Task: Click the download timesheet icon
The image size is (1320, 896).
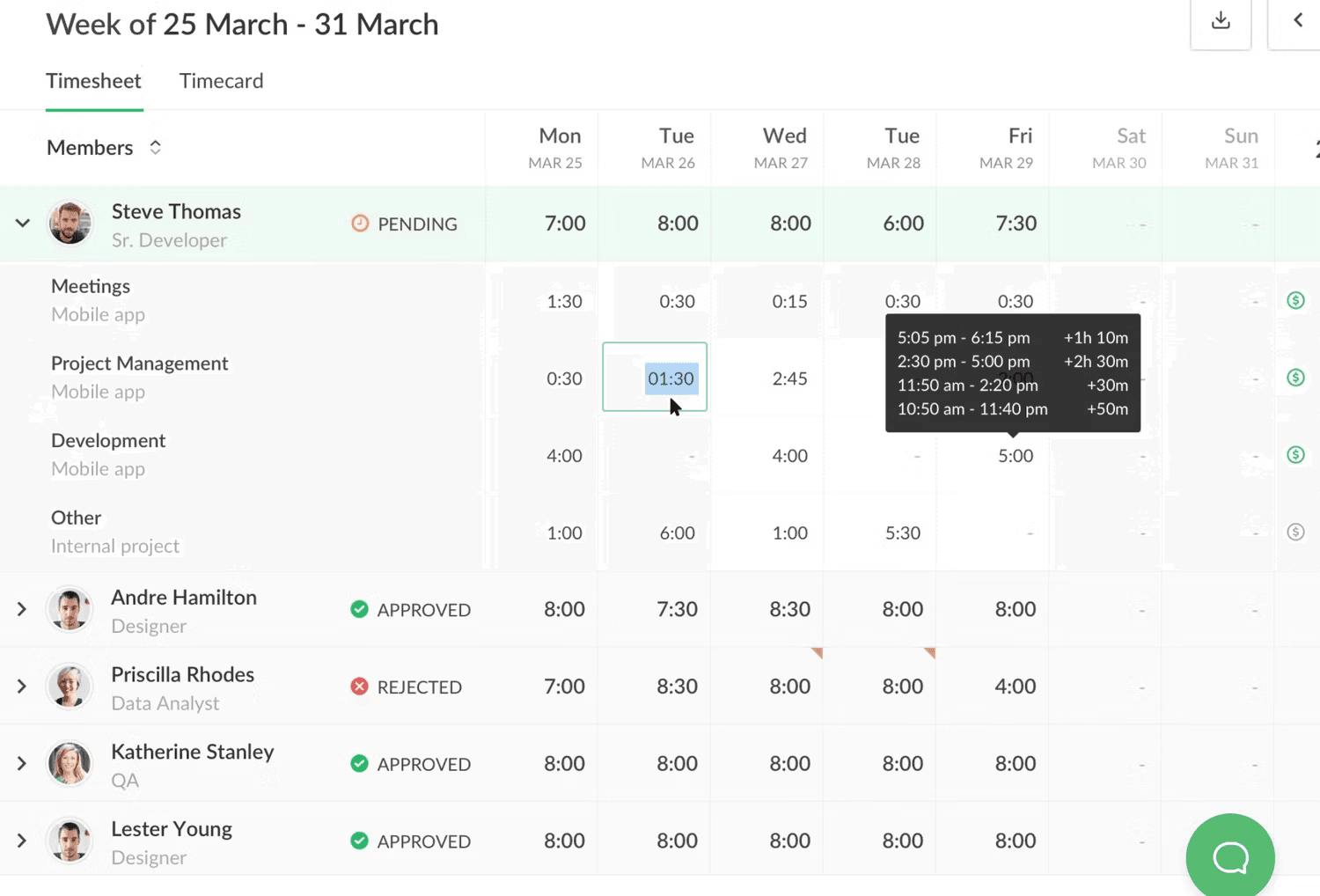Action: 1221,21
